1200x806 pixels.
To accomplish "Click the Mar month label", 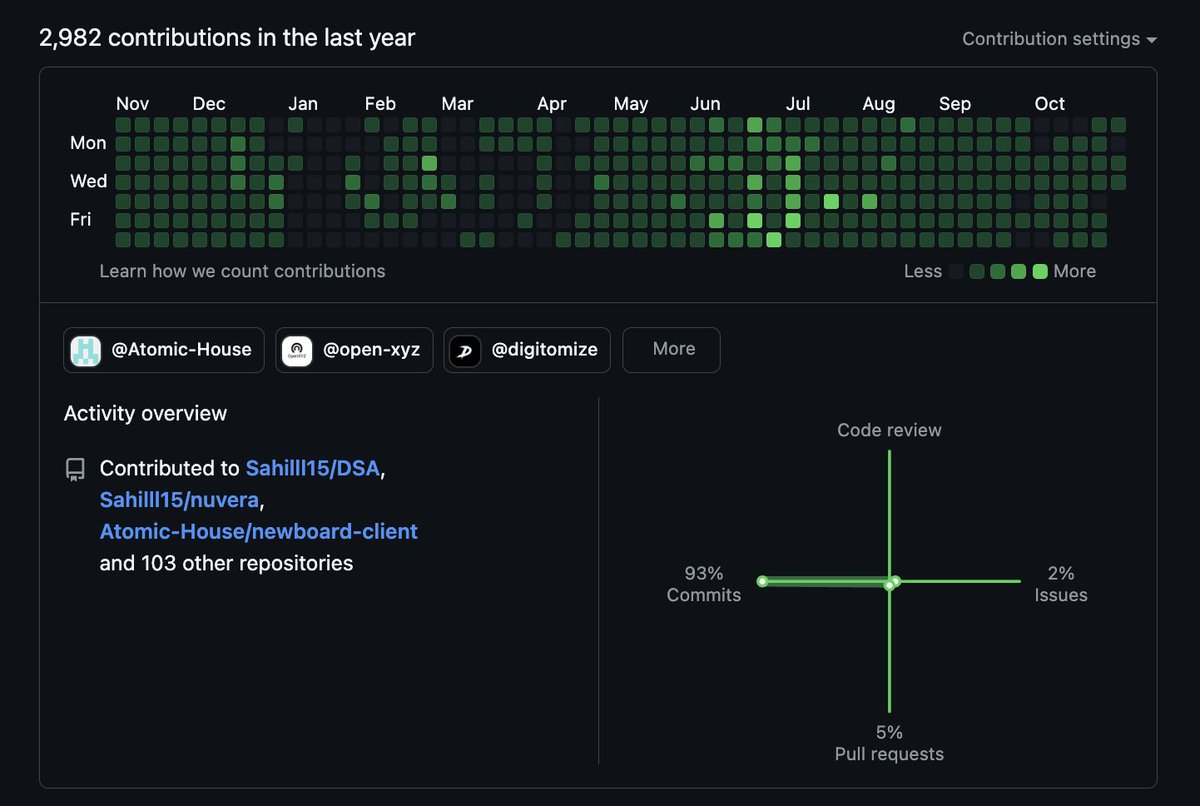I will 457,104.
